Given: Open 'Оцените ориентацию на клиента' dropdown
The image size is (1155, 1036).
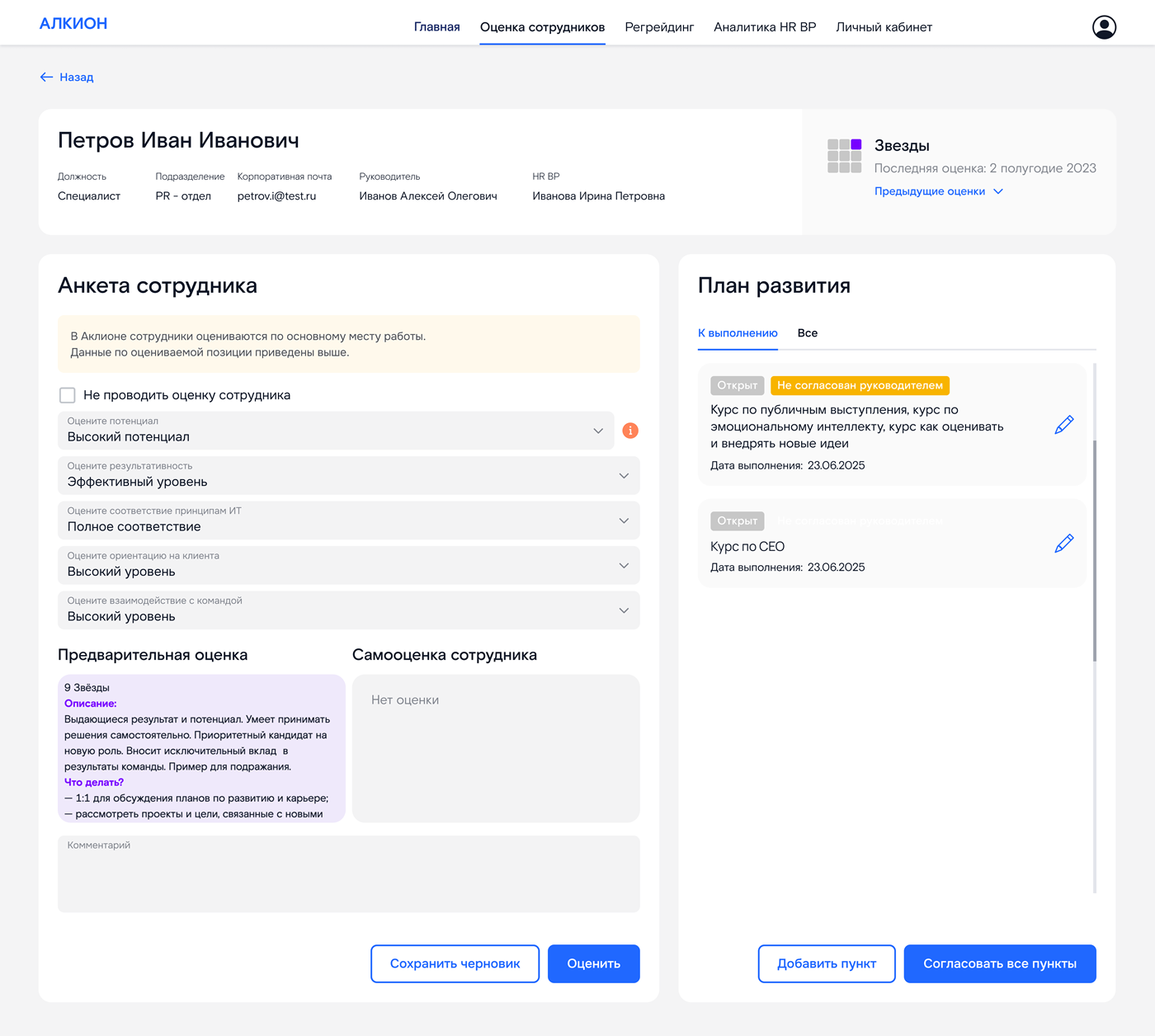Looking at the screenshot, I should pos(348,566).
